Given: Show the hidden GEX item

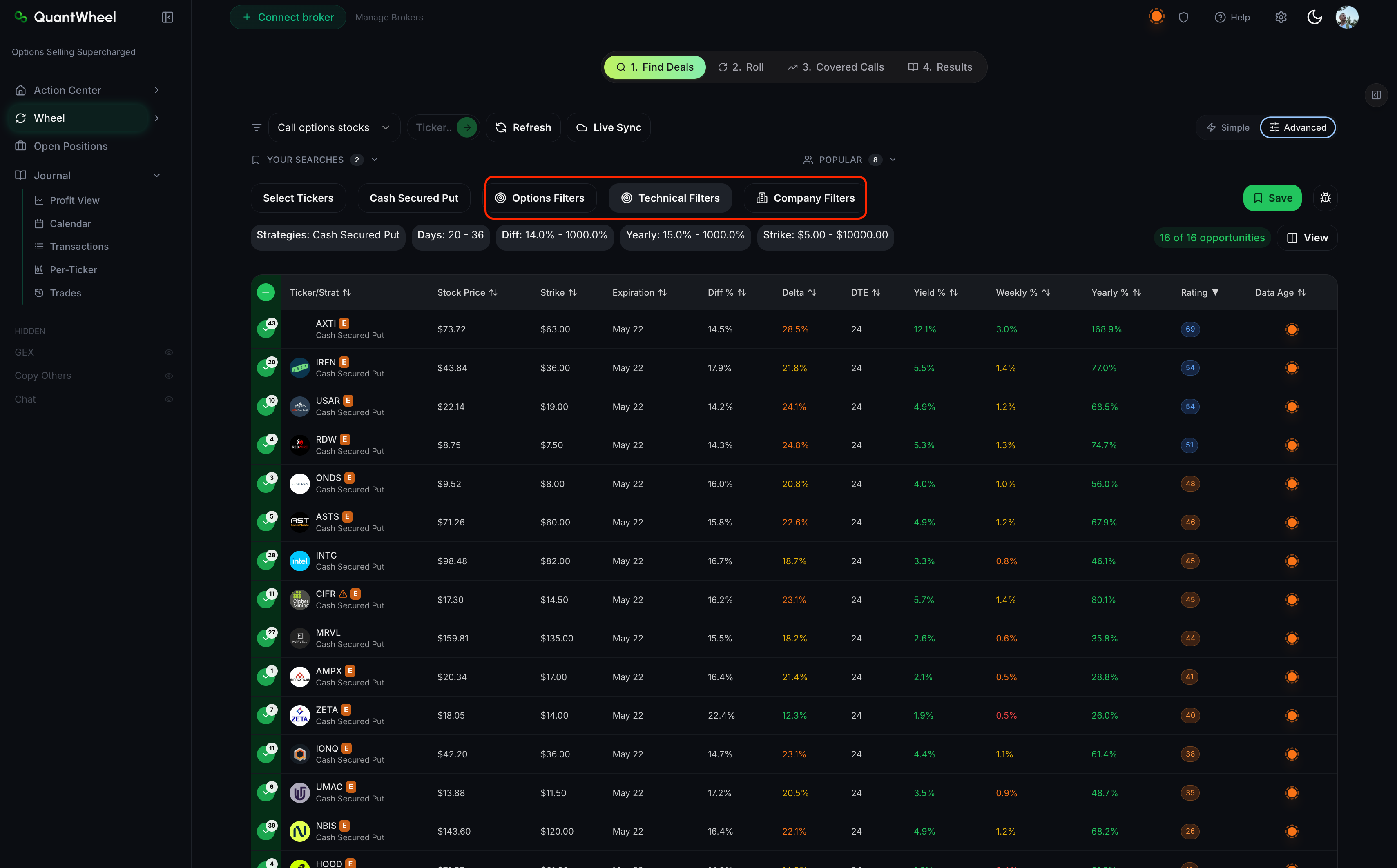Looking at the screenshot, I should click(169, 352).
